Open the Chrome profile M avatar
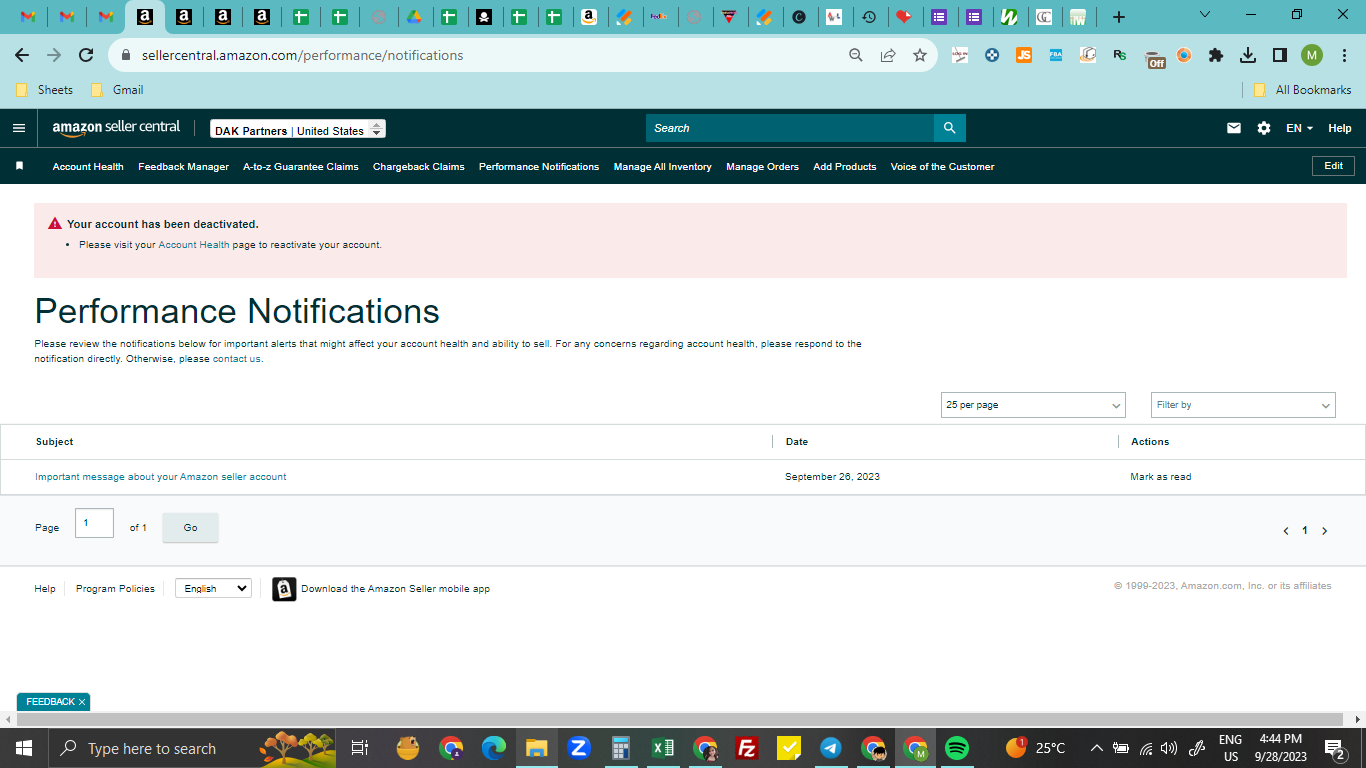 tap(1312, 55)
